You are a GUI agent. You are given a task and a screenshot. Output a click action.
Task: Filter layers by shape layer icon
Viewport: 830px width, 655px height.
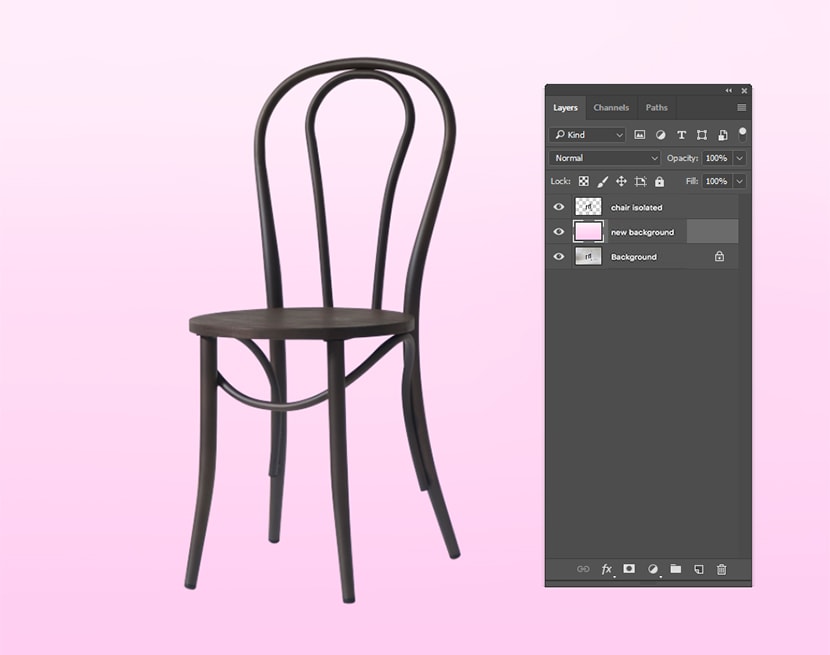pyautogui.click(x=702, y=135)
